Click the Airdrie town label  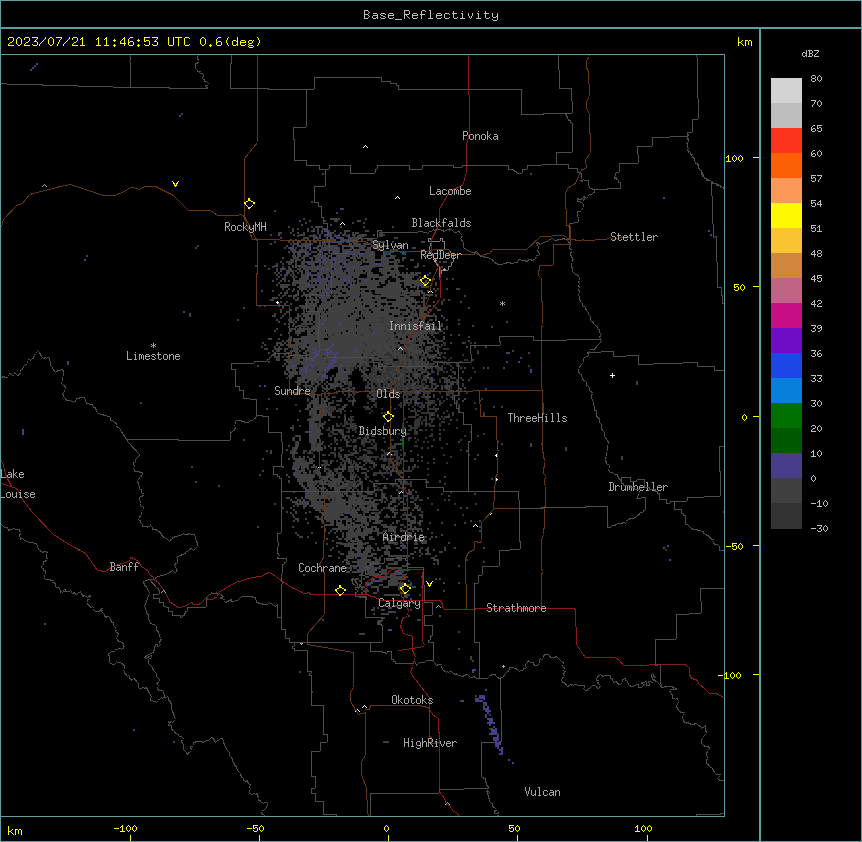coord(404,537)
